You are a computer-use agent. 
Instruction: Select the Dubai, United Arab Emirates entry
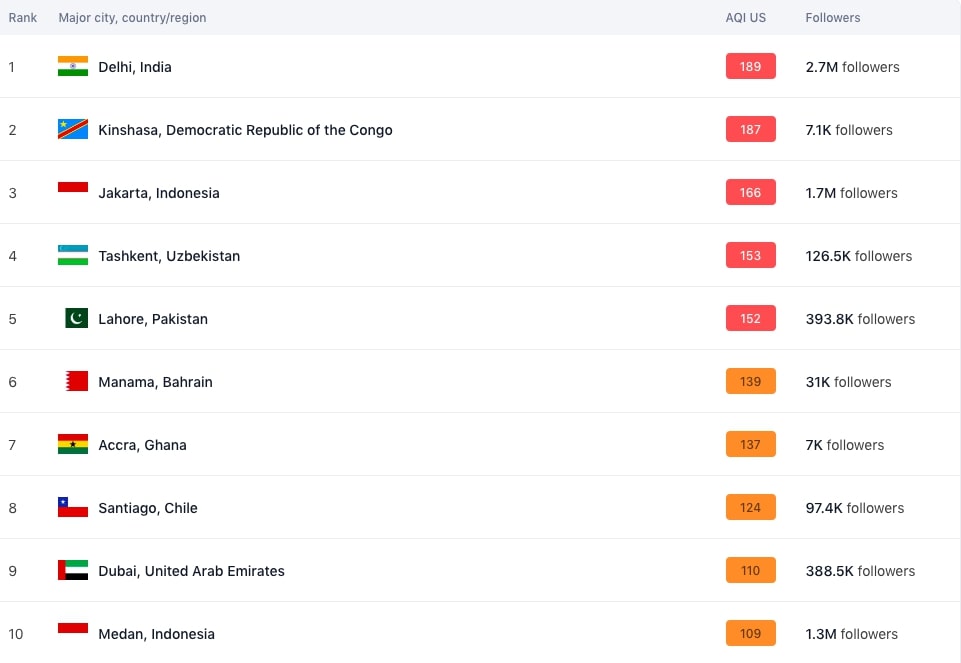(191, 571)
